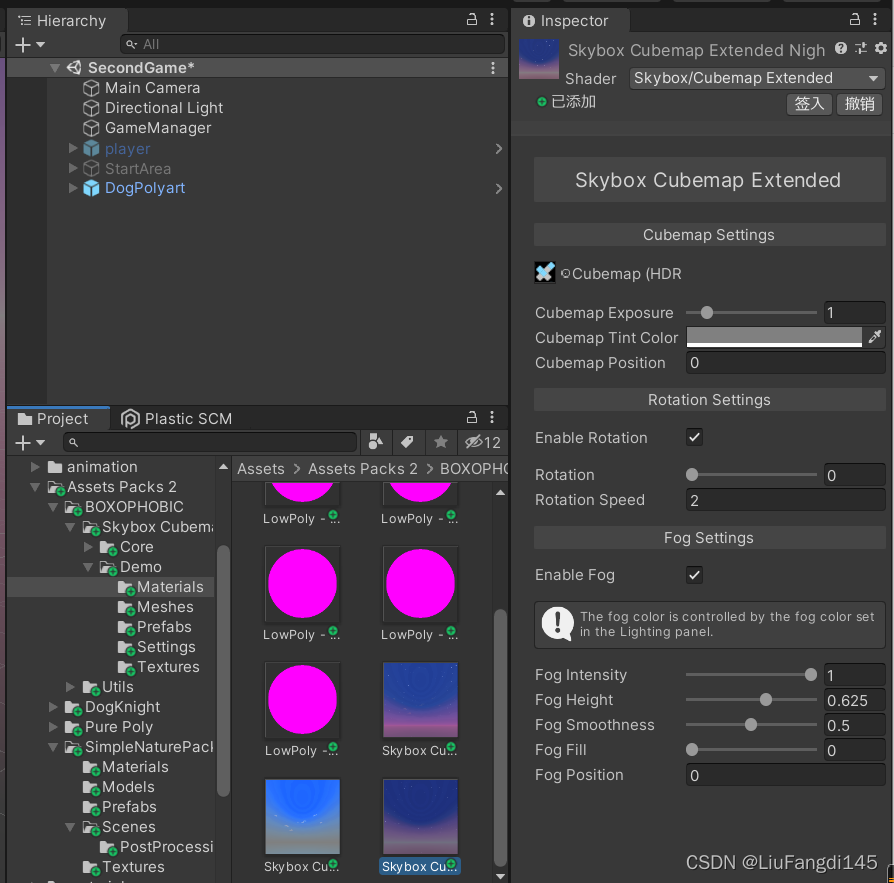Lock the Project panel
Image resolution: width=894 pixels, height=883 pixels.
[472, 417]
